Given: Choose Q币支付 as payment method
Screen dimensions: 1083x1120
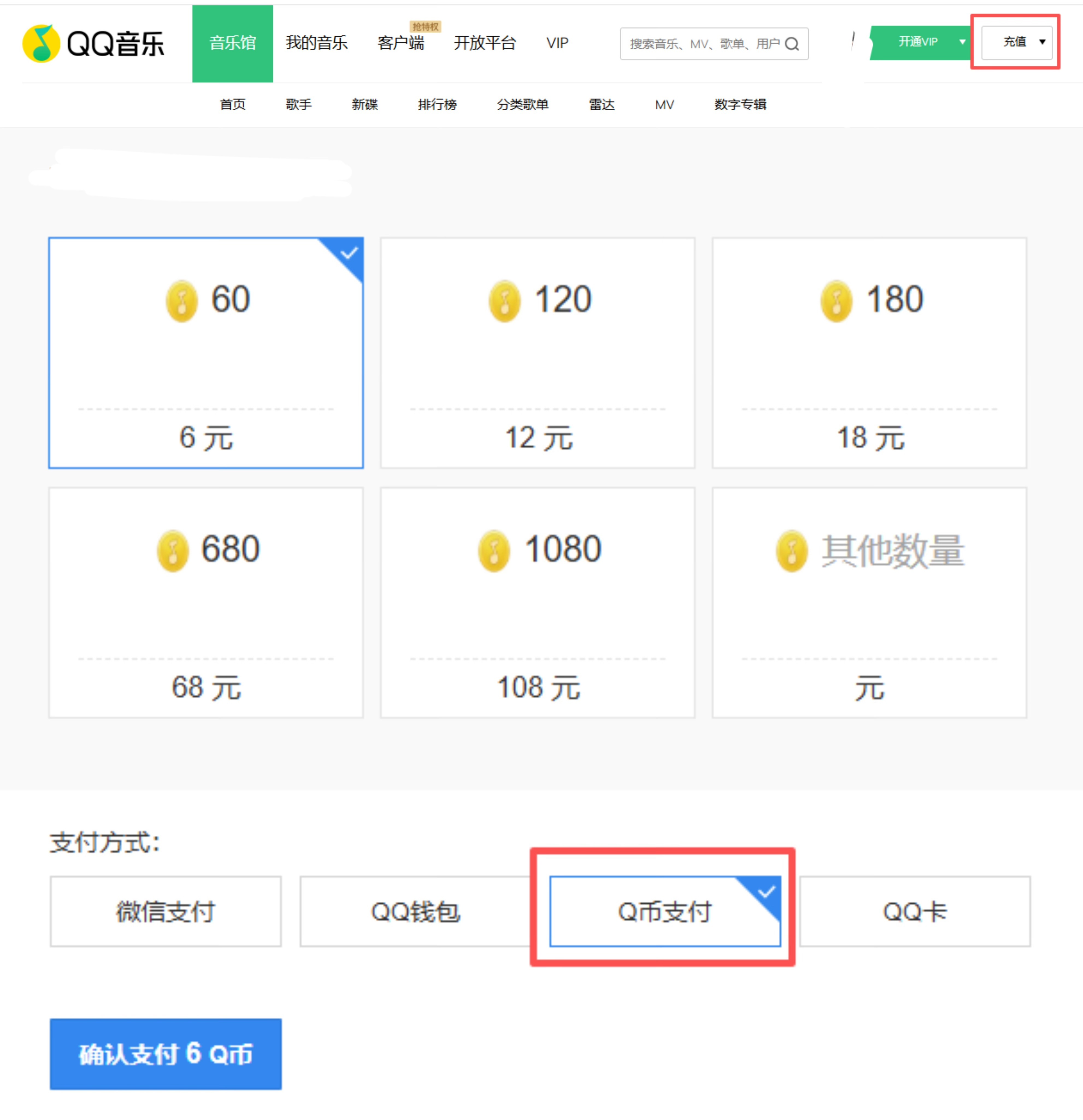Looking at the screenshot, I should pos(665,911).
